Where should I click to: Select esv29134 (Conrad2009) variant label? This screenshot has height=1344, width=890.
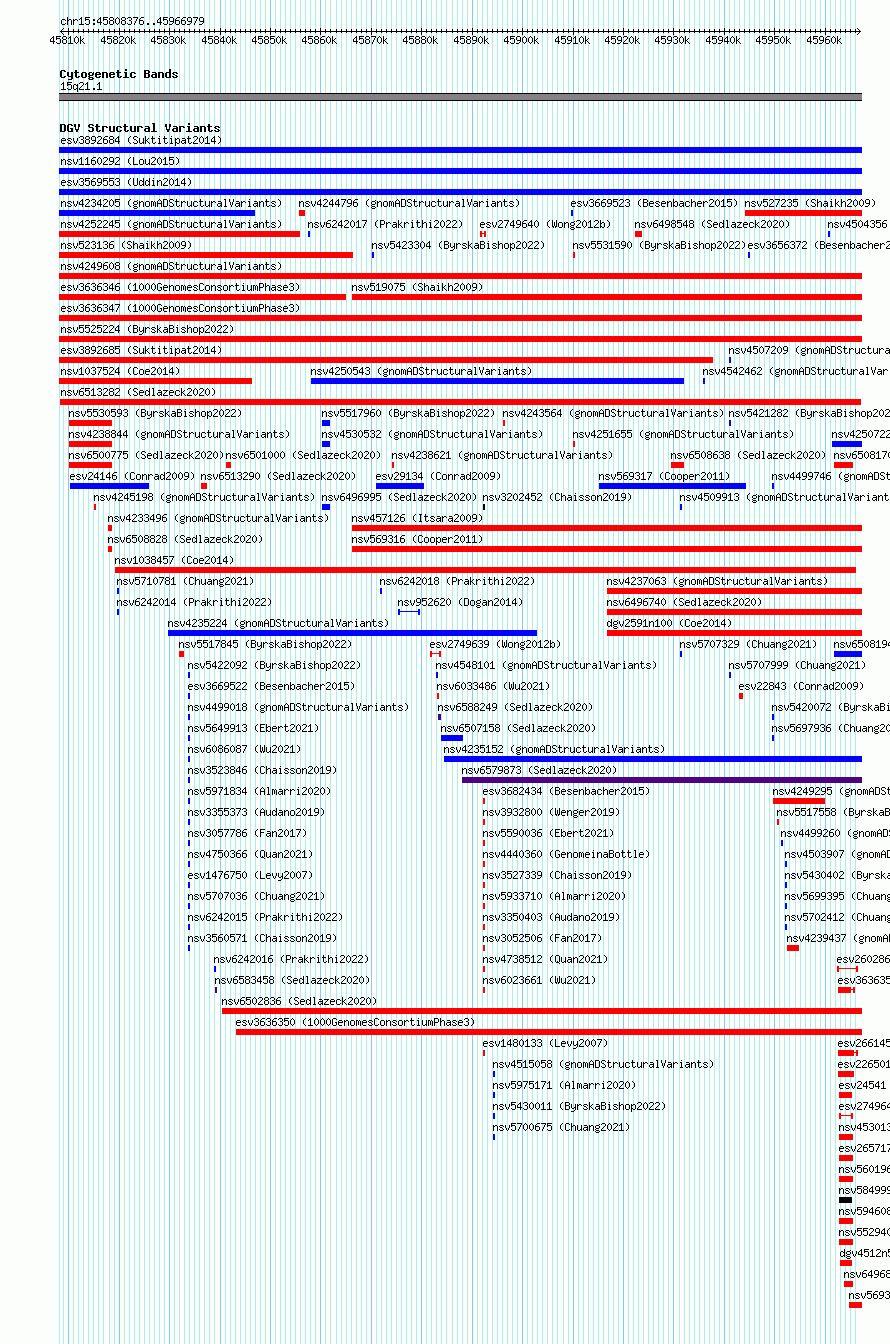click(x=440, y=476)
